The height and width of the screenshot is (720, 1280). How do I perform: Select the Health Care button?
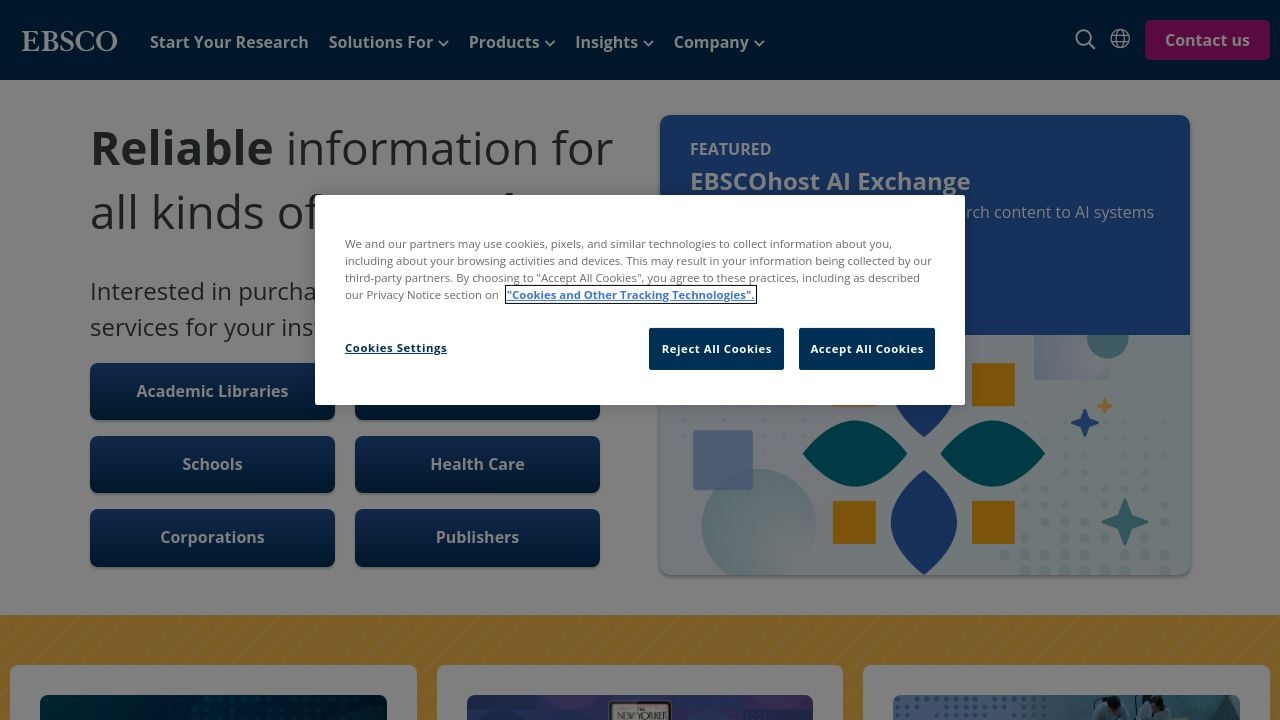477,464
